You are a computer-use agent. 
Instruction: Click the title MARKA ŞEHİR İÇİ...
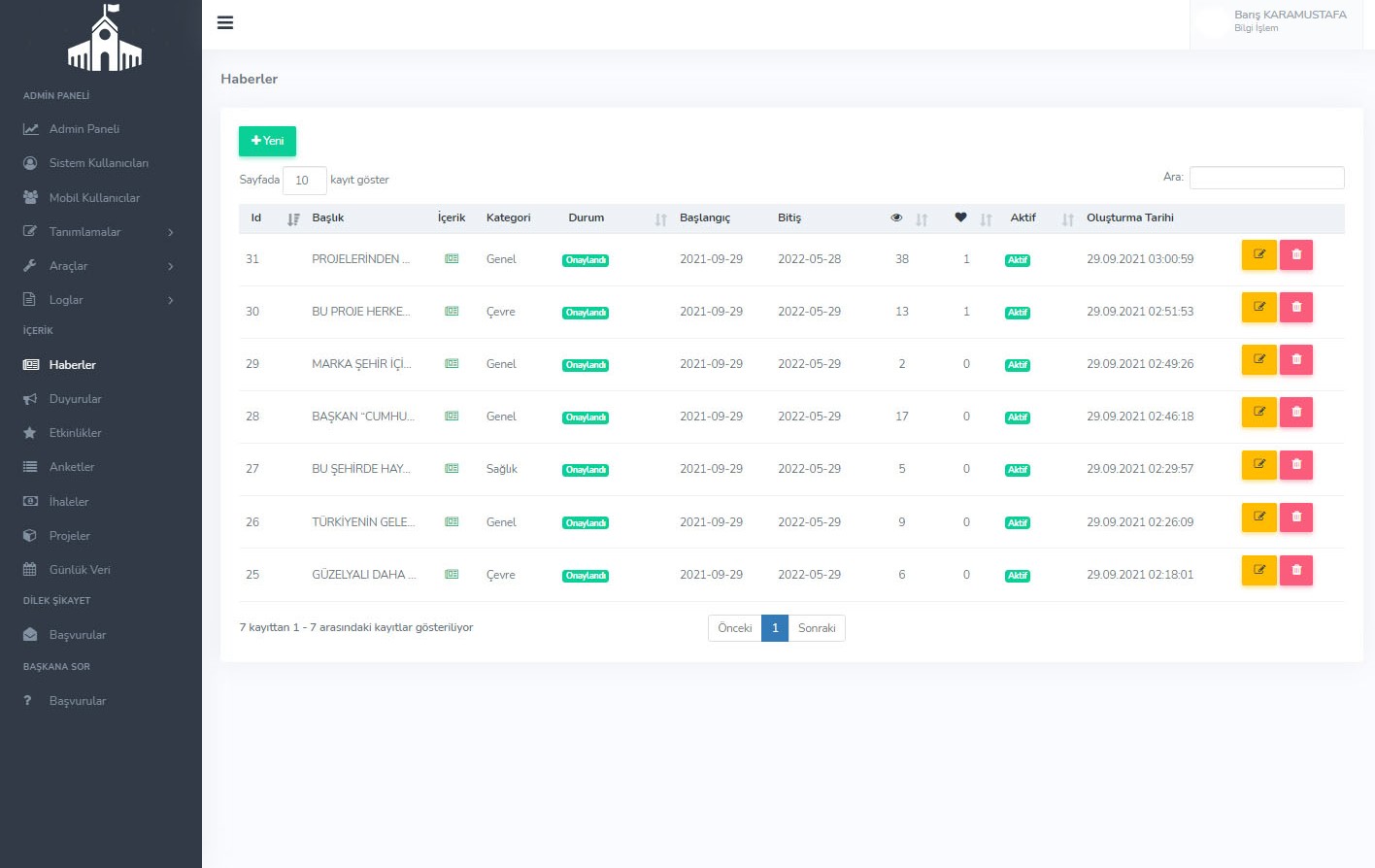[x=361, y=364]
